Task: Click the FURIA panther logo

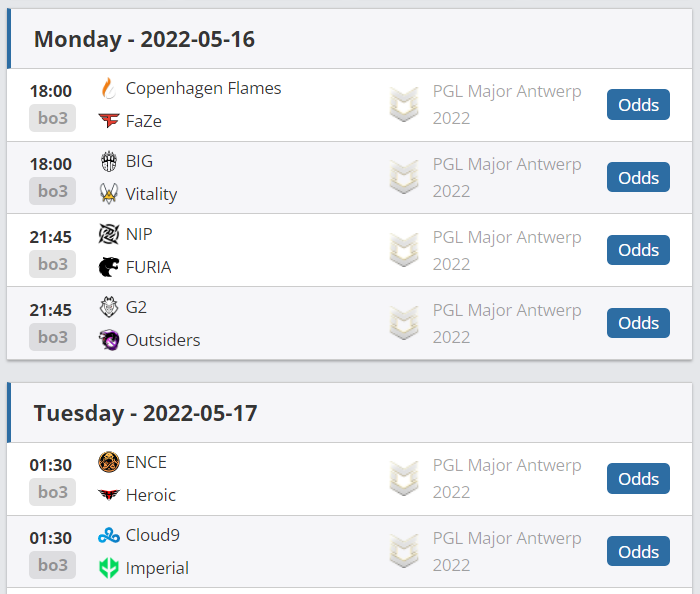Action: 109,267
